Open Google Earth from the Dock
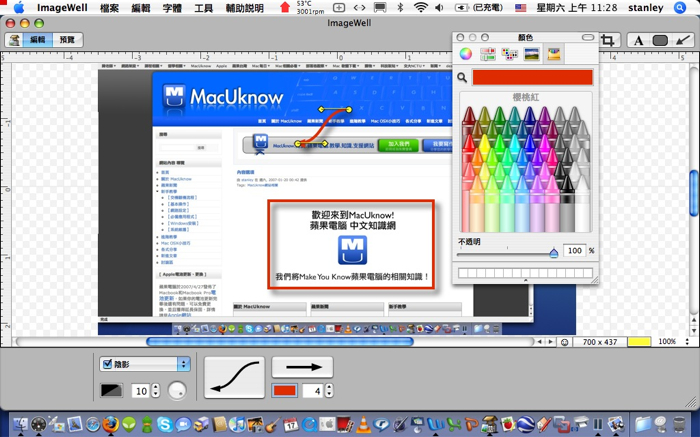700x437 pixels. tap(525, 424)
